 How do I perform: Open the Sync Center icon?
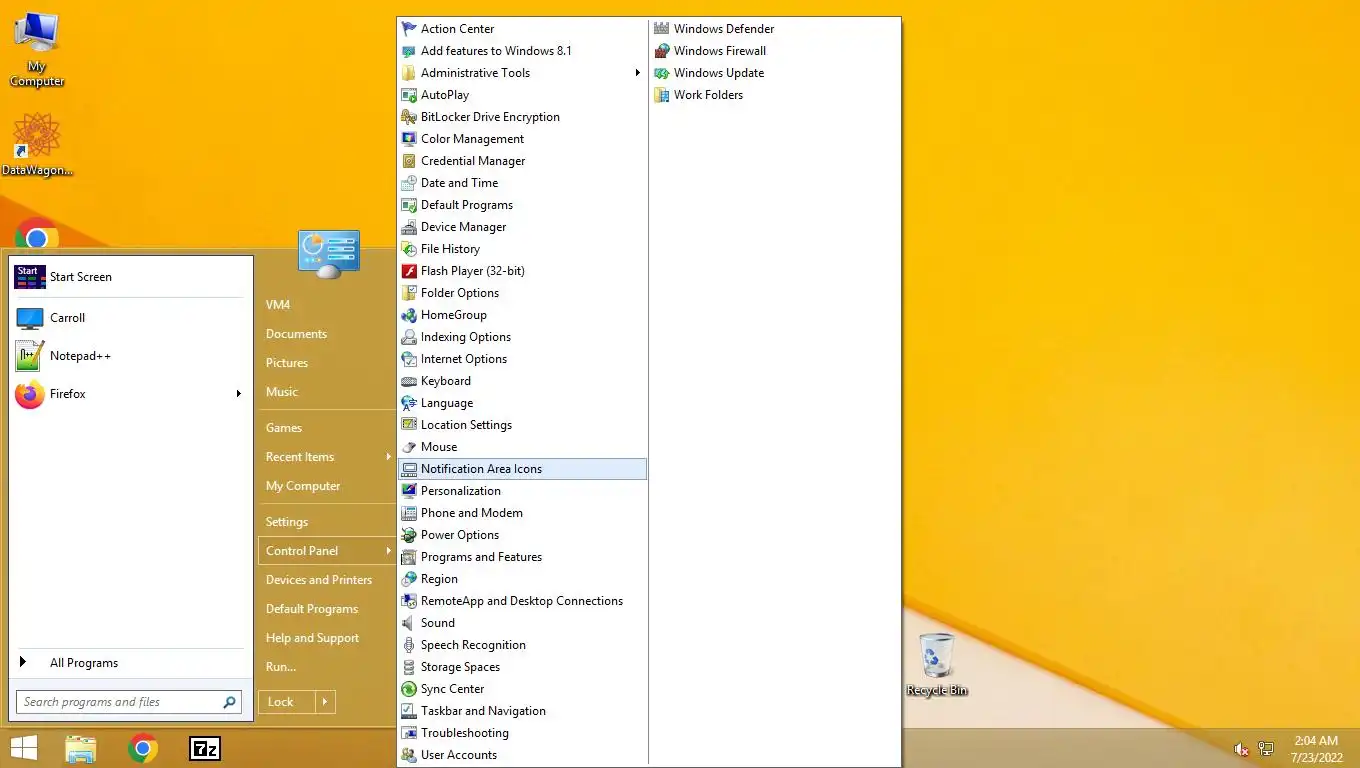pyautogui.click(x=409, y=689)
